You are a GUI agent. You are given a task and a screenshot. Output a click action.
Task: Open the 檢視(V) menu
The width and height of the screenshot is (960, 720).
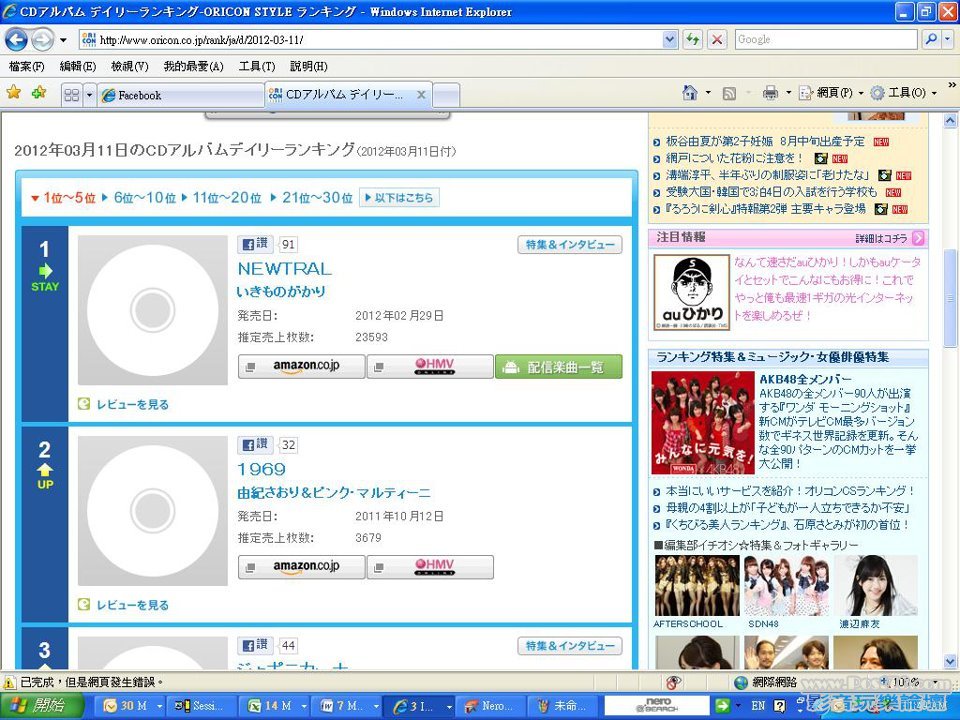click(x=130, y=67)
